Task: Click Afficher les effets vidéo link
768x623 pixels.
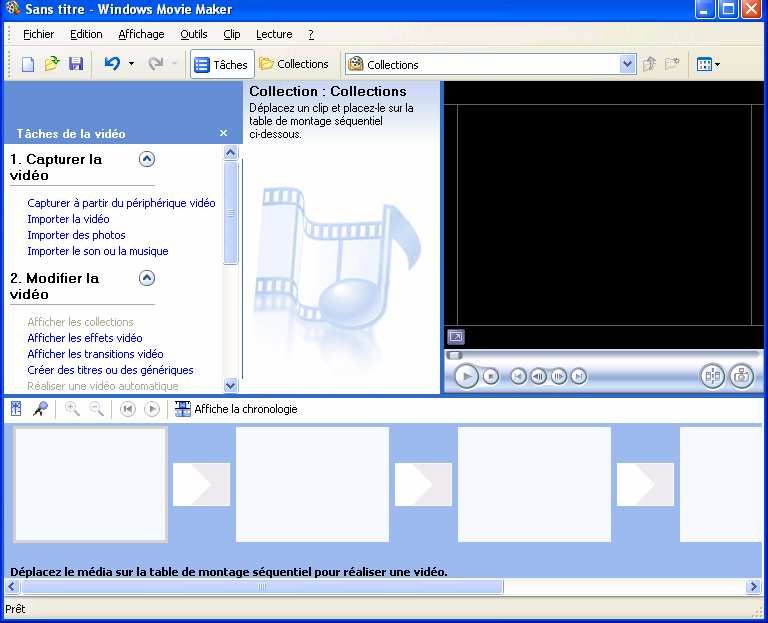Action: point(85,338)
